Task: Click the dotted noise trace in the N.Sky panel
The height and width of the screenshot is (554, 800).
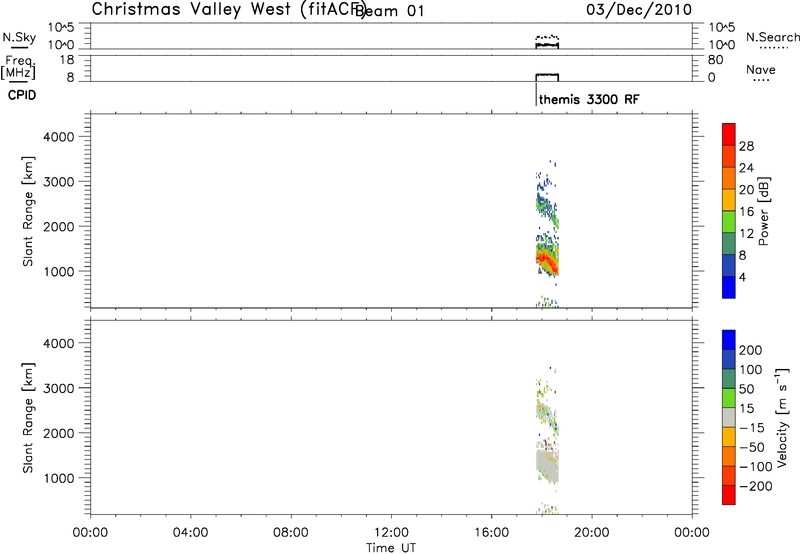Action: click(547, 37)
